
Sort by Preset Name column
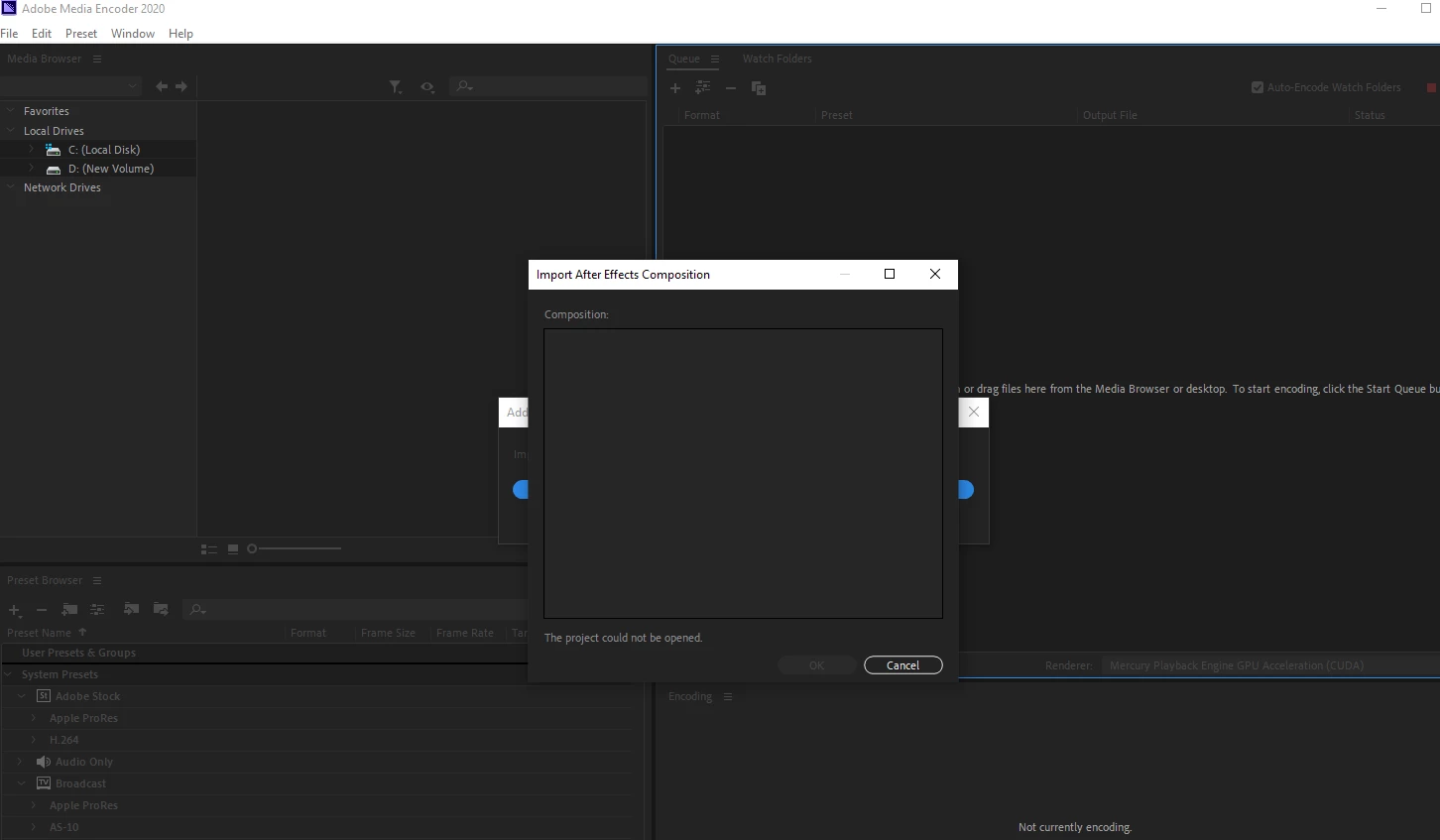tap(40, 633)
